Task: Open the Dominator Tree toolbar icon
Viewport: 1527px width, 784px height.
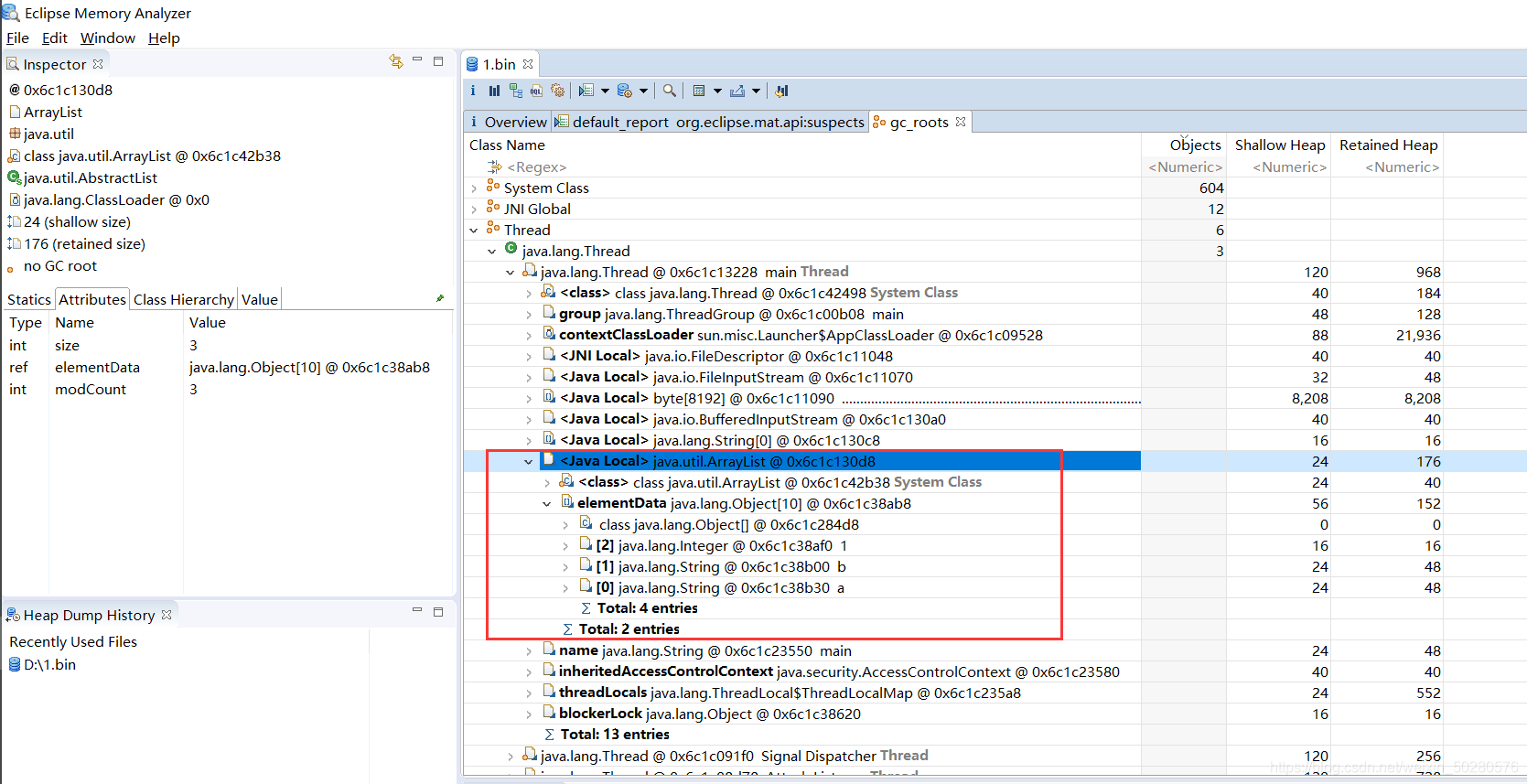Action: click(516, 91)
